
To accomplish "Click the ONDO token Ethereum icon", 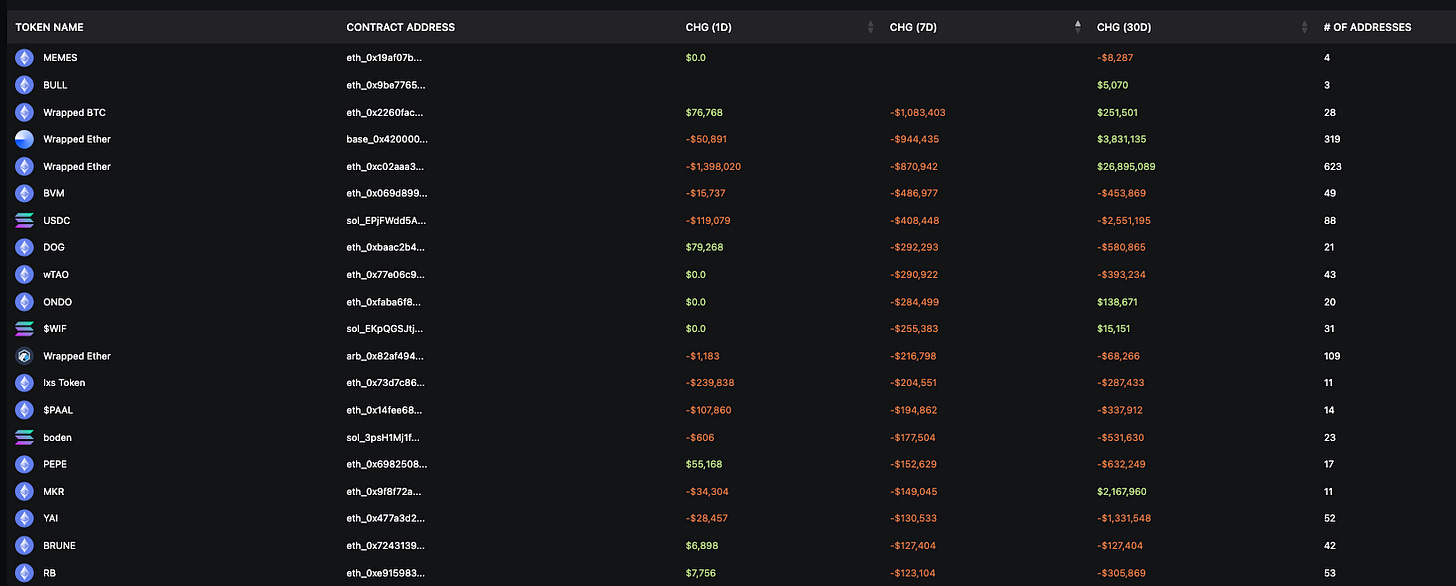I will [x=24, y=302].
